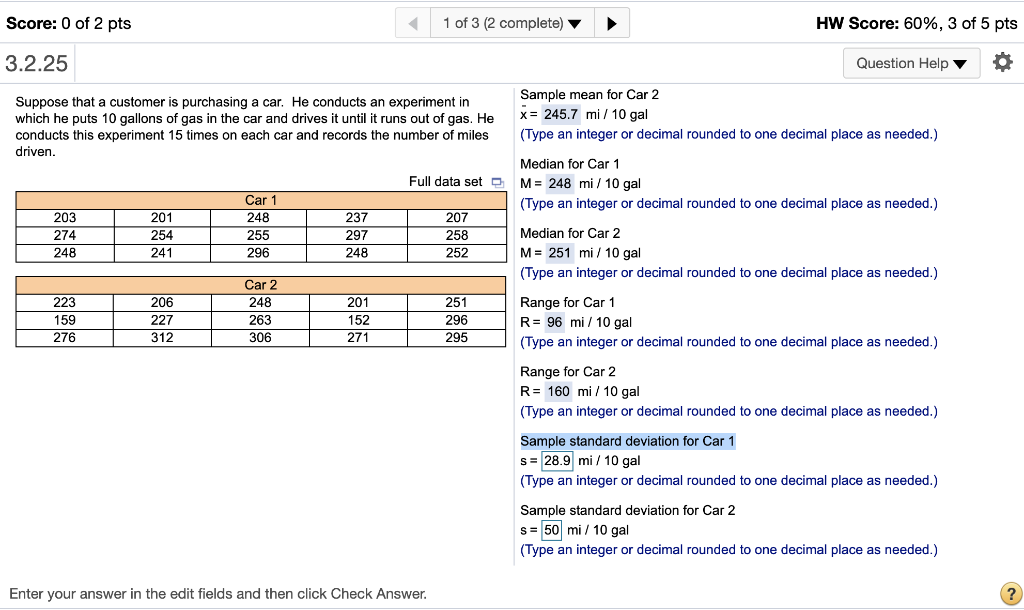
Task: Click the 'HW Score: 60%, 3 of 5 pts' text
Action: 916,24
